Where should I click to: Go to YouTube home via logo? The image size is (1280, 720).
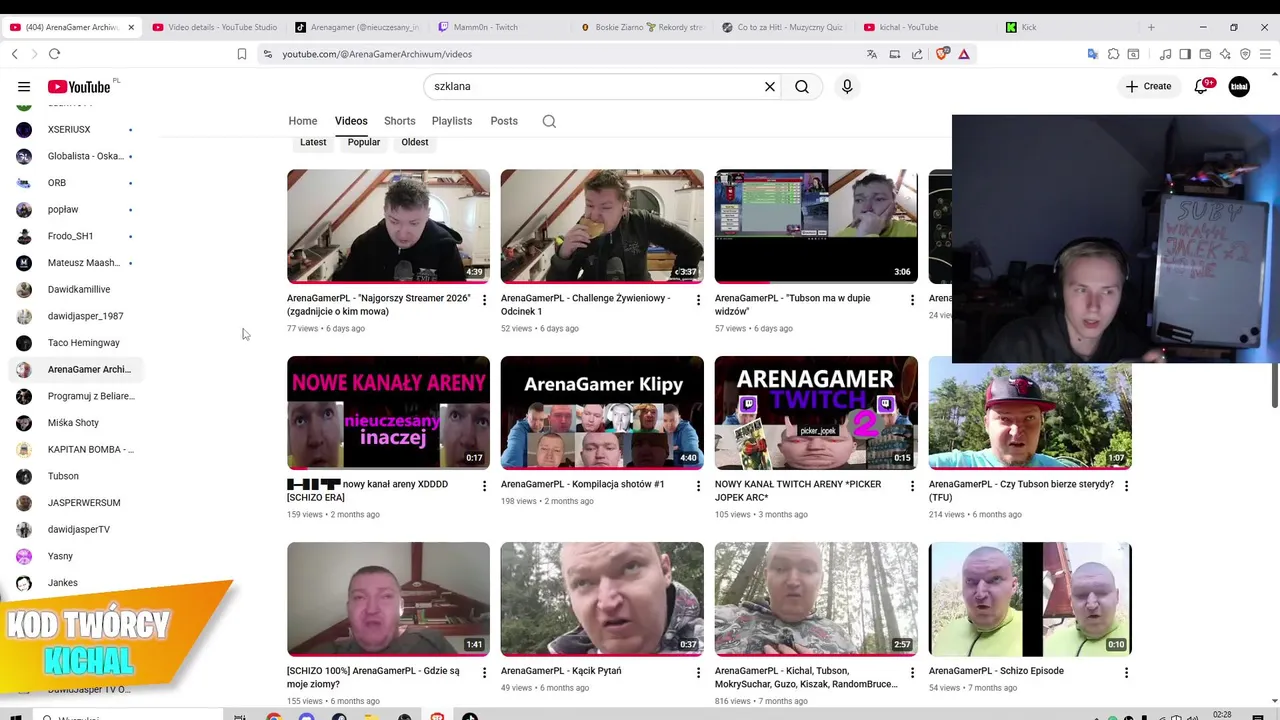(x=78, y=87)
